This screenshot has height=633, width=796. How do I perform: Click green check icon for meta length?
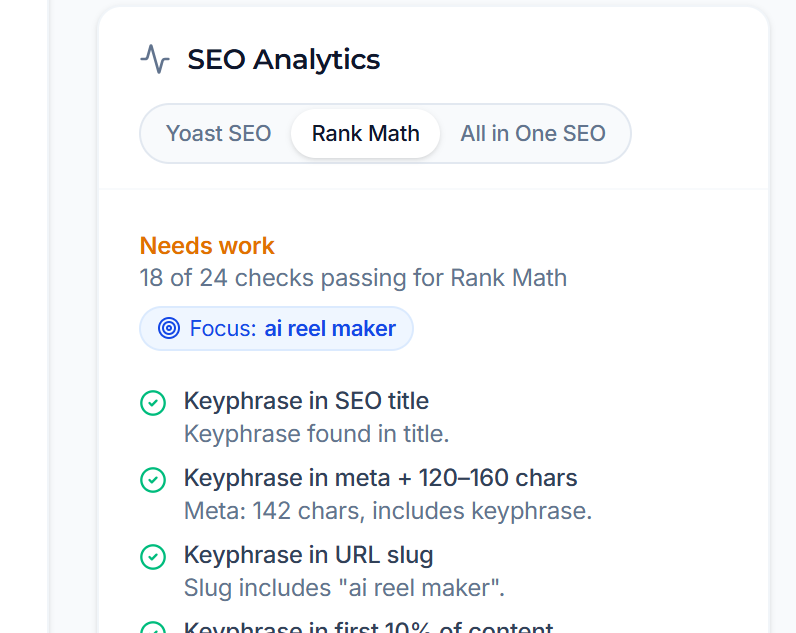(153, 480)
